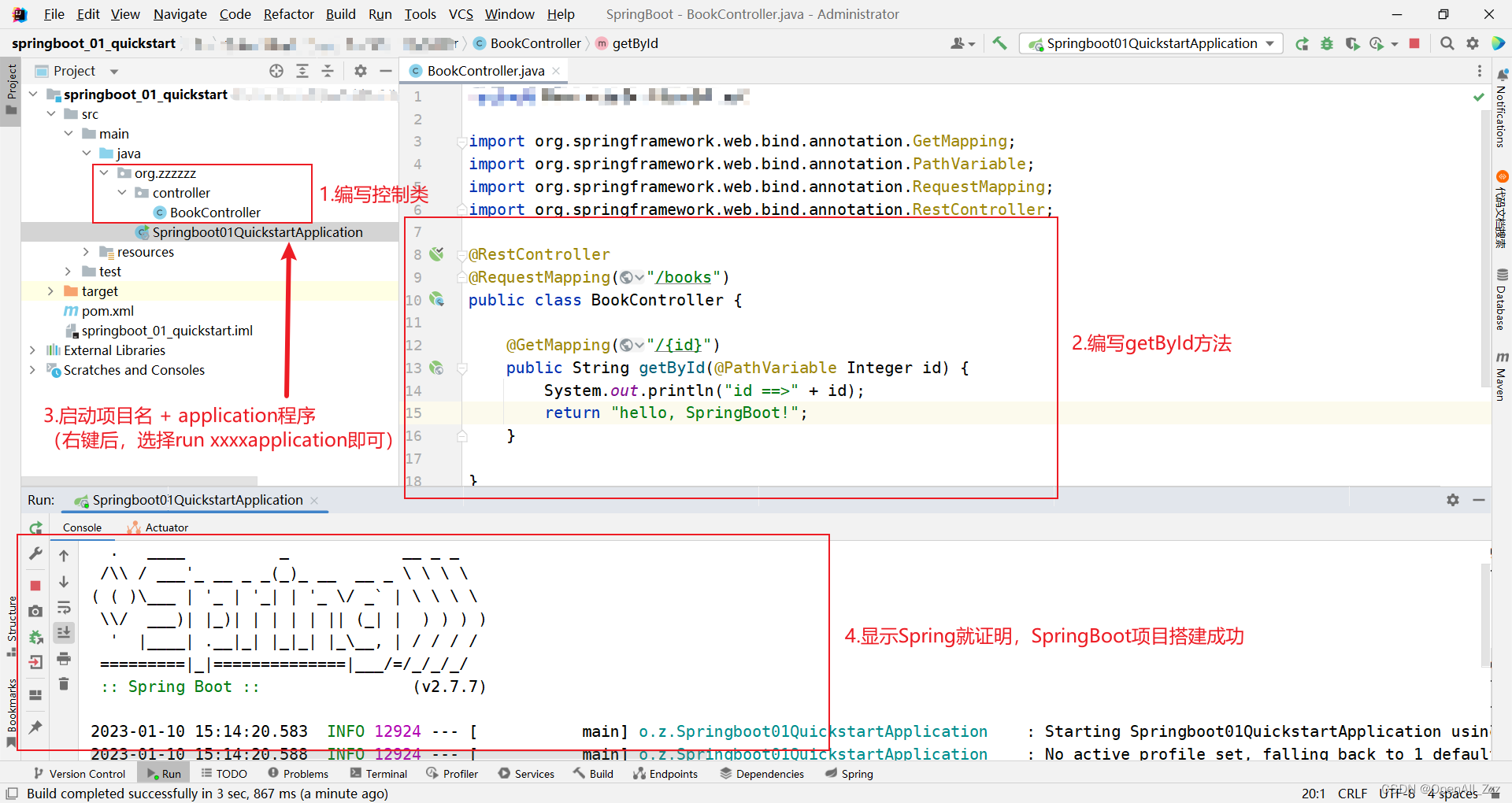Screen dimensions: 1512x803
Task: Open Version Control tool window
Action: point(79,774)
